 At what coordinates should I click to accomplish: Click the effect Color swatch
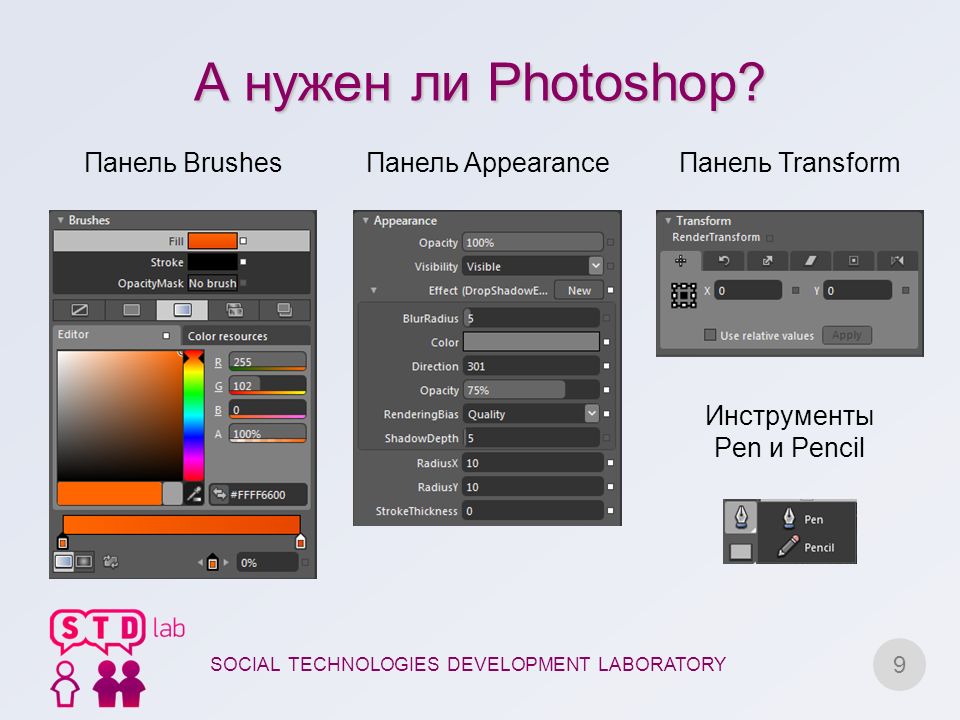pyautogui.click(x=531, y=342)
